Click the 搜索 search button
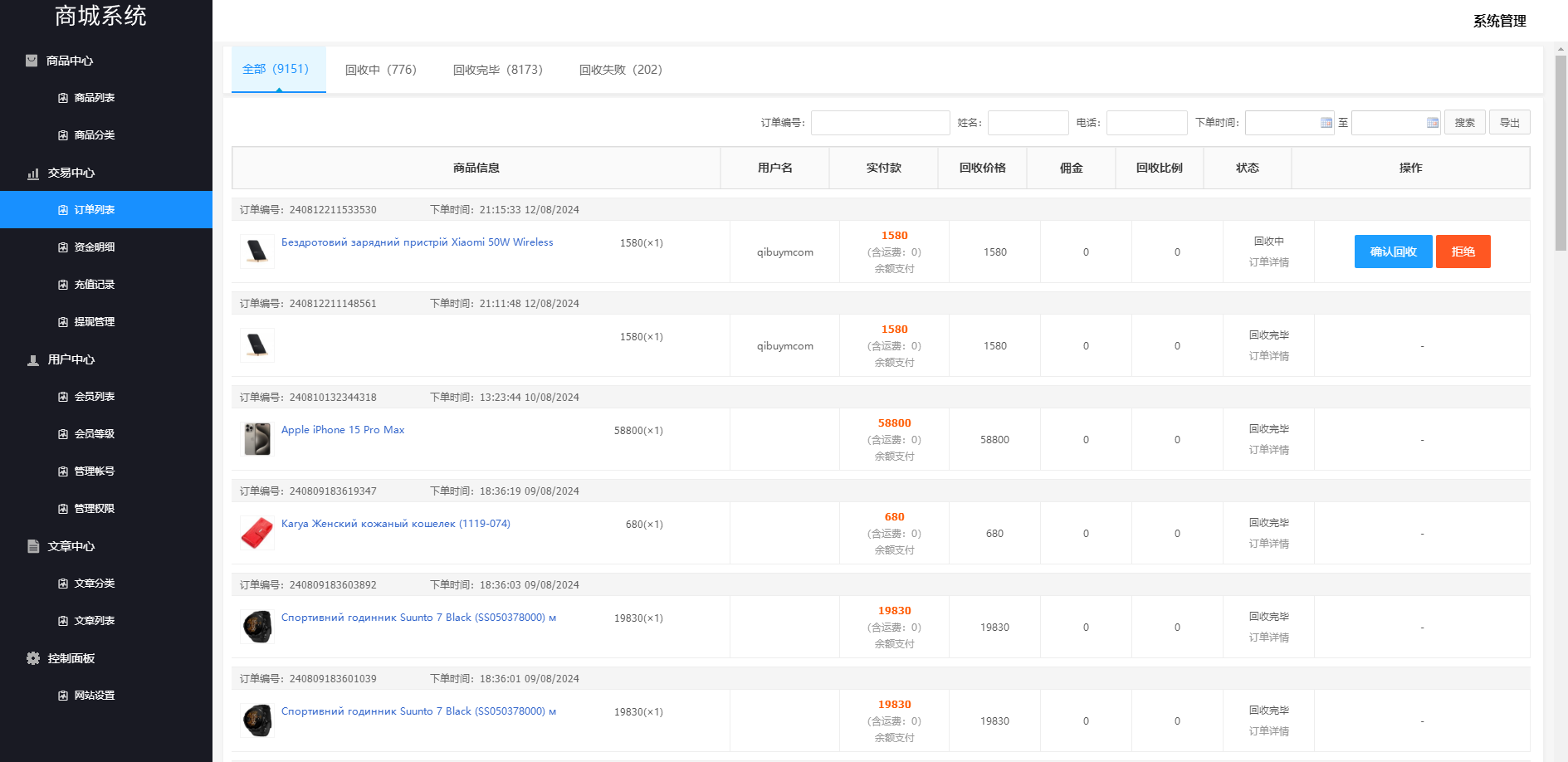Viewport: 1568px width, 762px height. pyautogui.click(x=1464, y=123)
